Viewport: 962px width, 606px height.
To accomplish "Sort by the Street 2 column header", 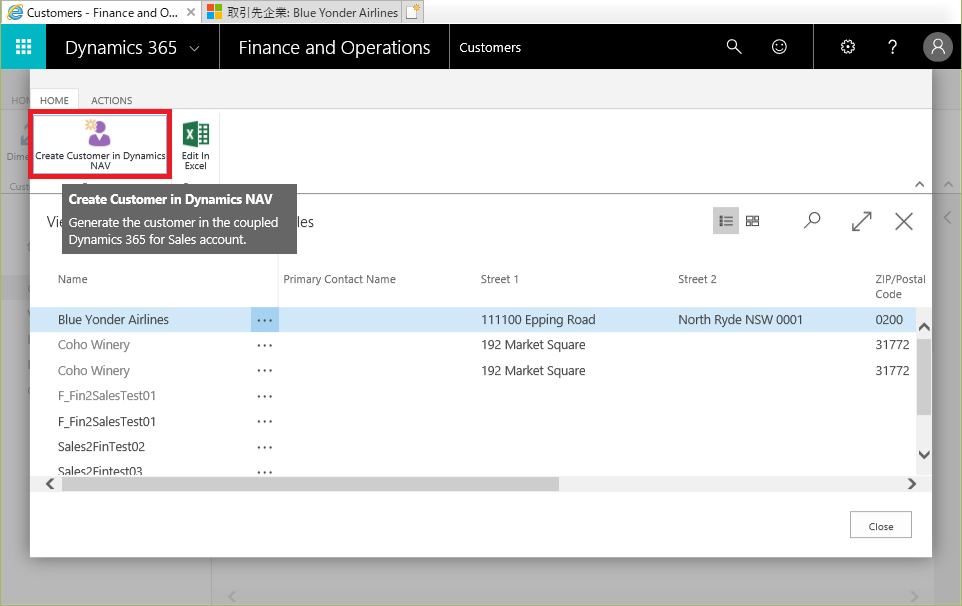I will (x=697, y=279).
